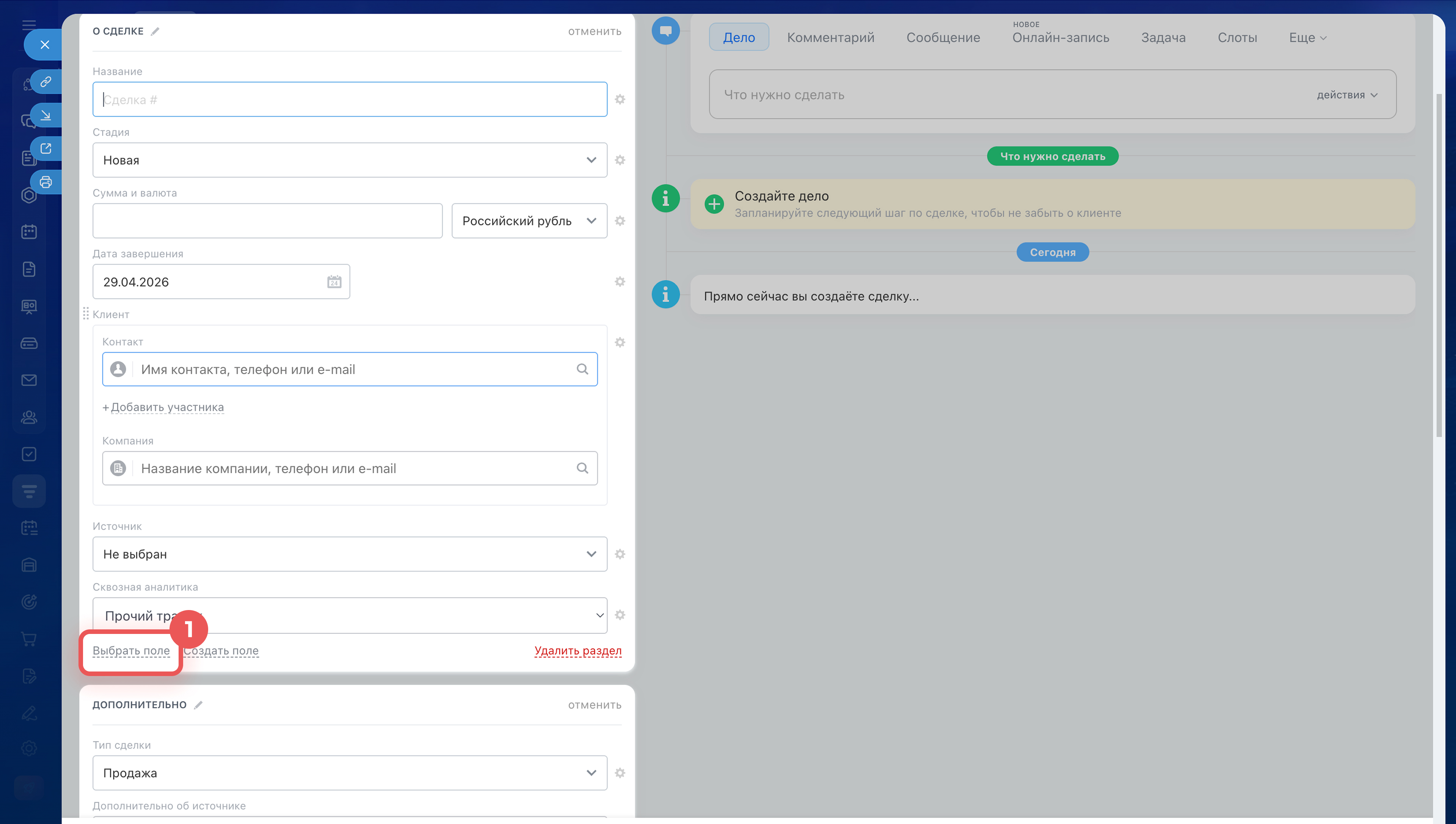
Task: Click green plus icon for Создайте дело
Action: click(714, 204)
